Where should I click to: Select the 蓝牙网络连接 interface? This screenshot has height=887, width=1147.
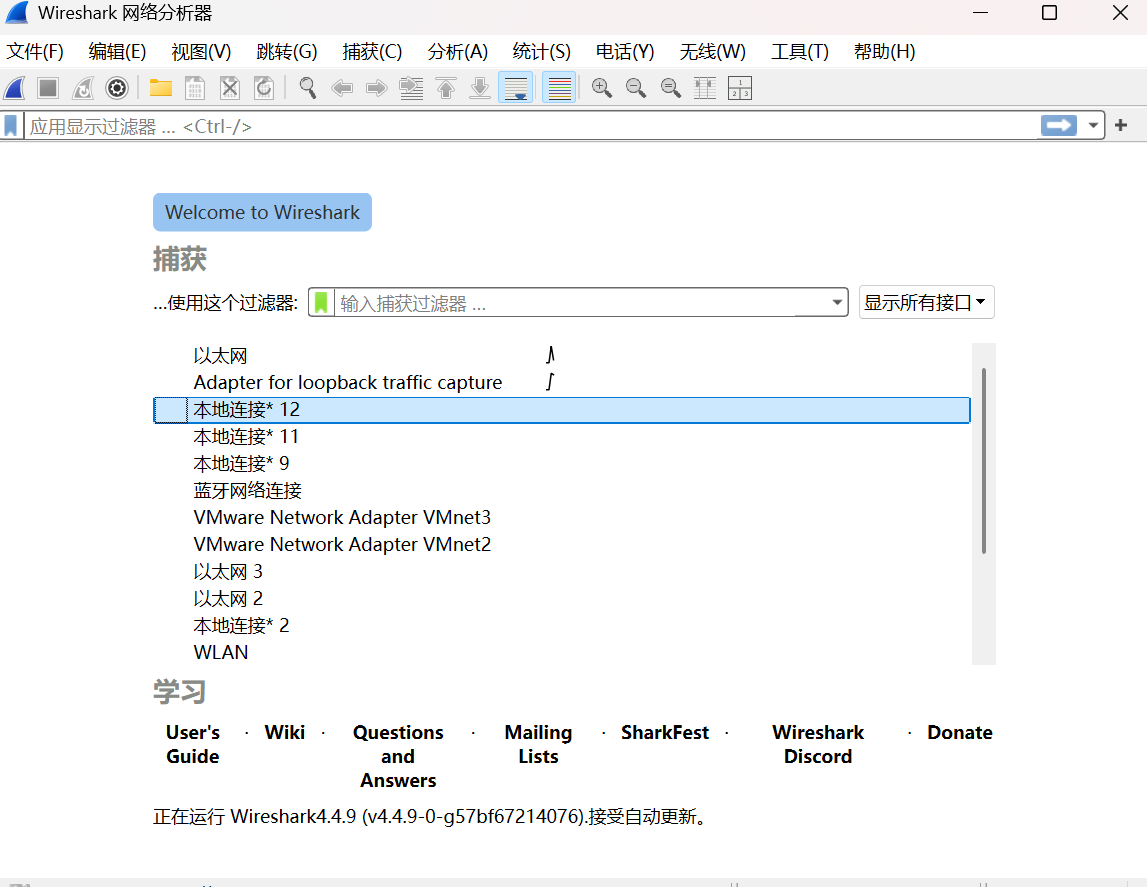pos(562,491)
